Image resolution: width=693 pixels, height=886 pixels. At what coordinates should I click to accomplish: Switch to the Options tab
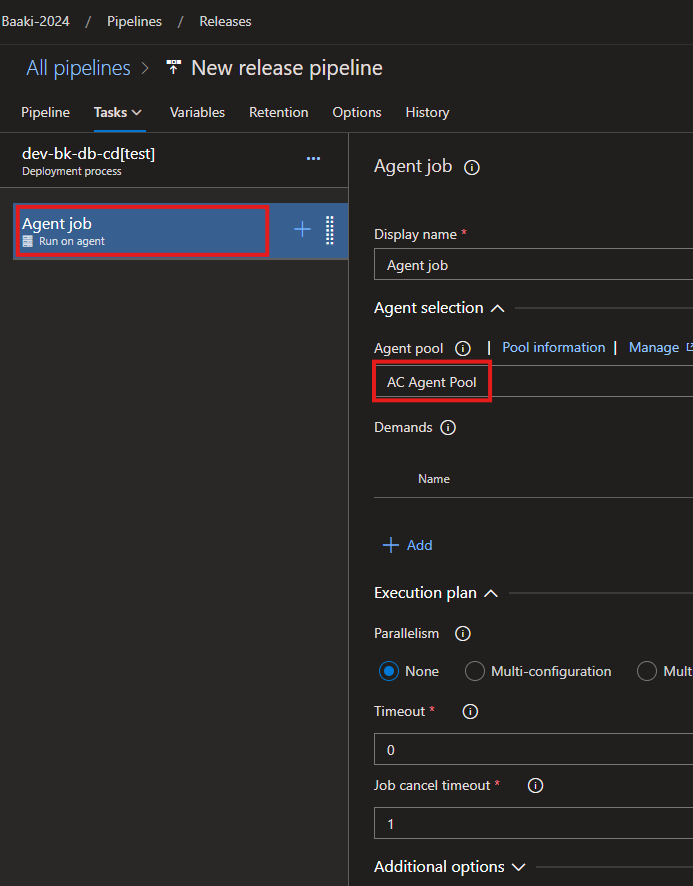(357, 112)
